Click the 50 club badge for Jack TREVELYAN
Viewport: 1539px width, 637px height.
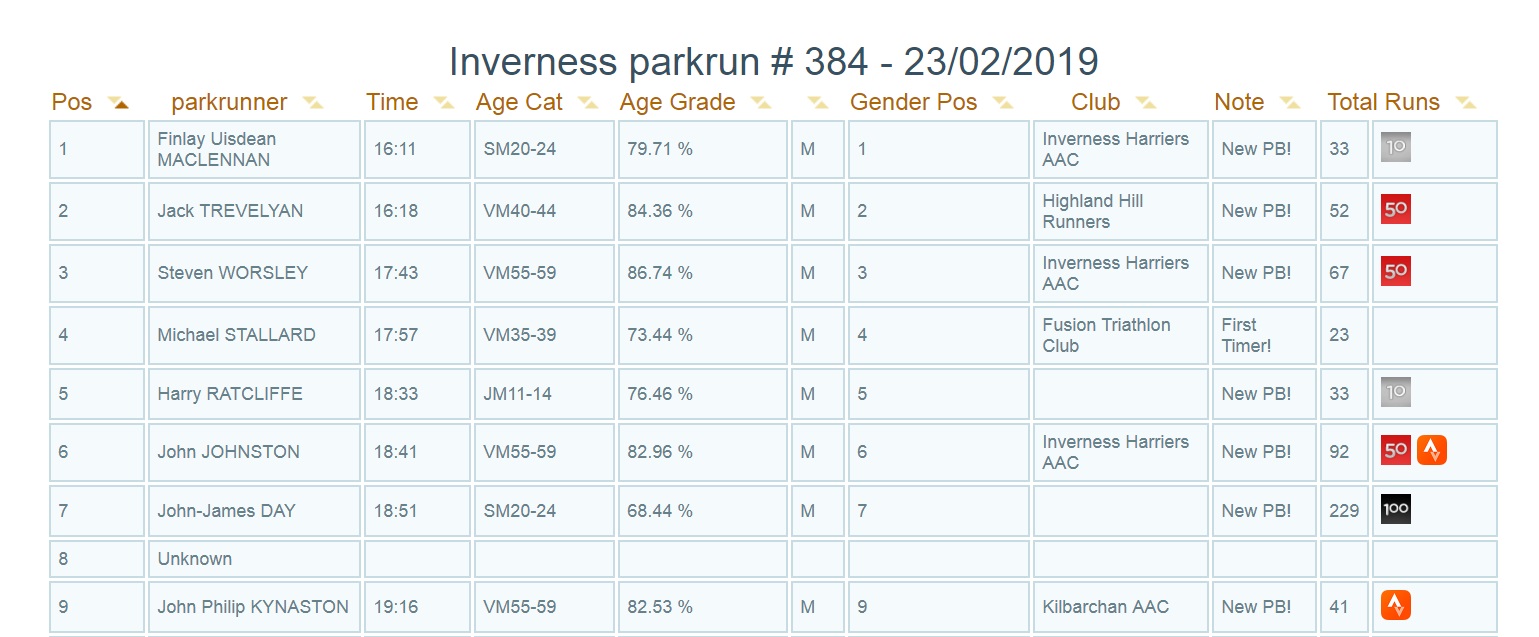[x=1395, y=210]
